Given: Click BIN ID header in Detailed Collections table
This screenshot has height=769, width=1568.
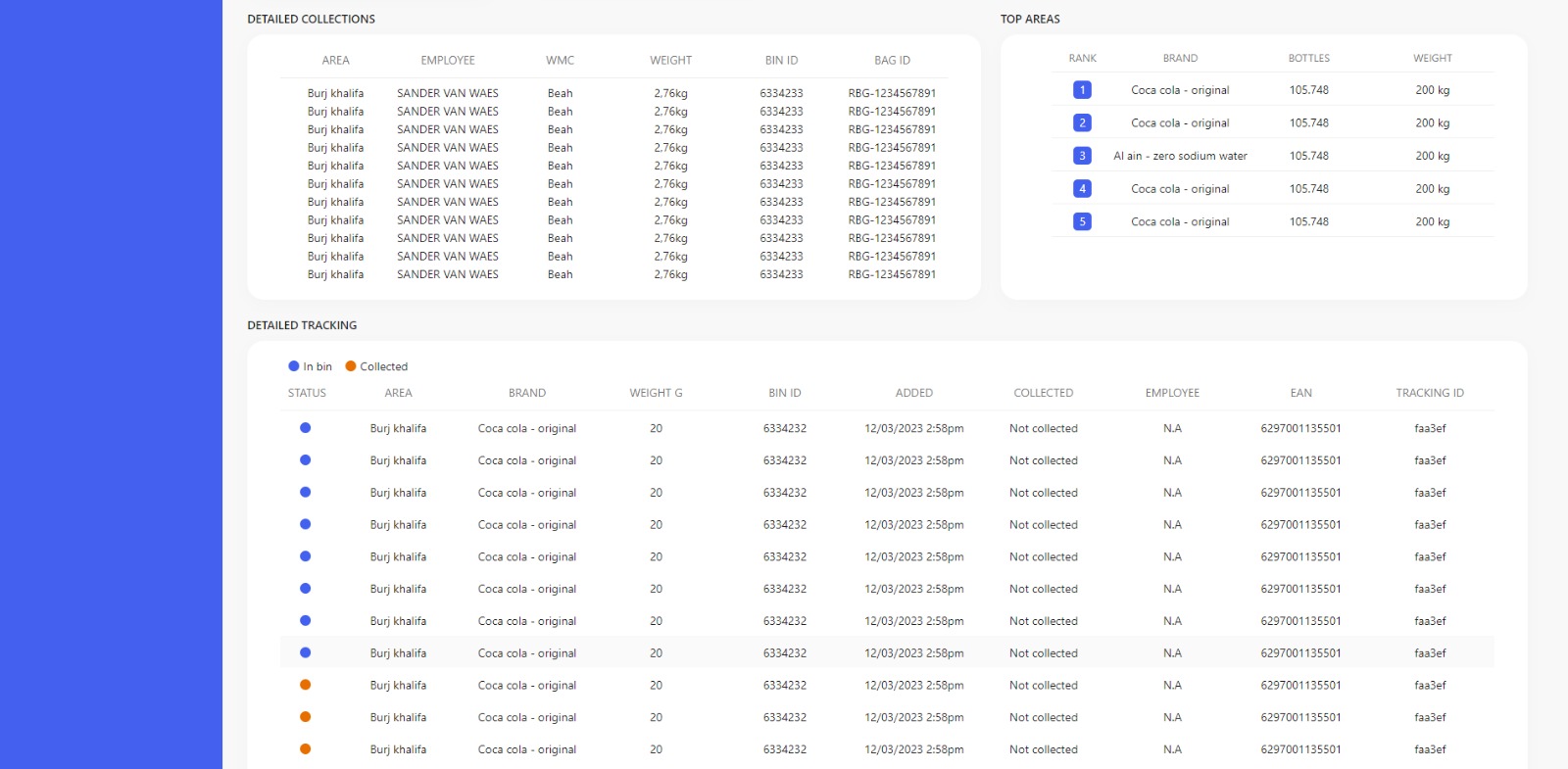Looking at the screenshot, I should [781, 61].
